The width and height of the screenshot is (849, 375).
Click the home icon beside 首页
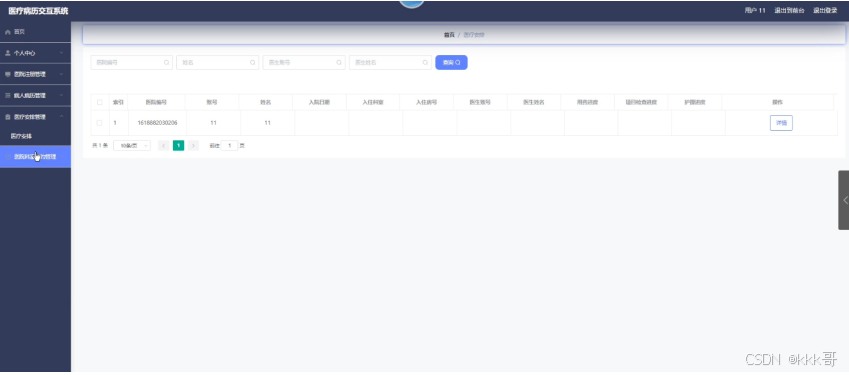tap(8, 32)
